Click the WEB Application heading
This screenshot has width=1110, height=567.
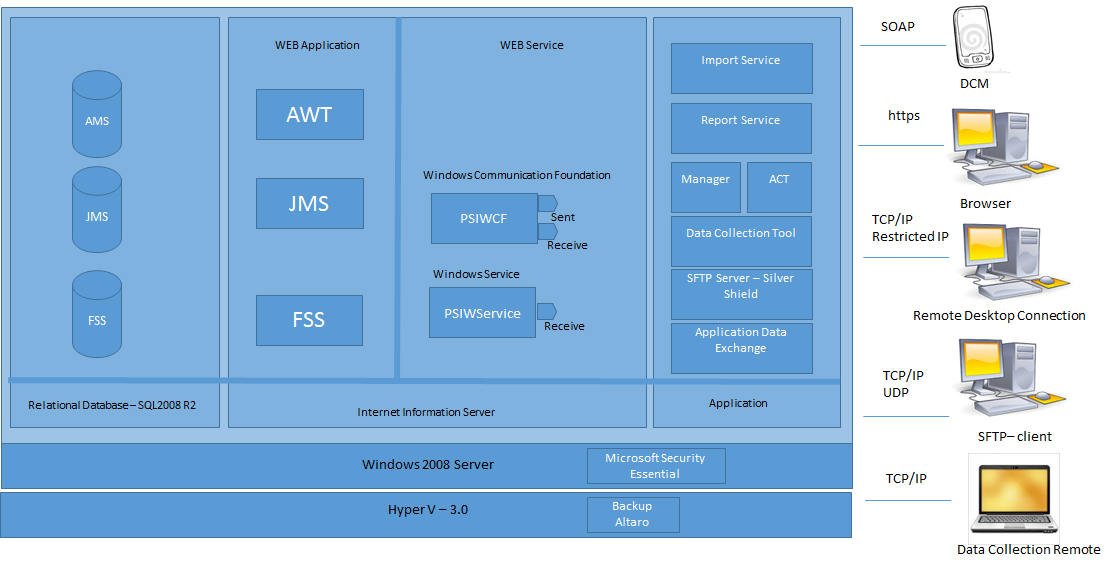317,45
